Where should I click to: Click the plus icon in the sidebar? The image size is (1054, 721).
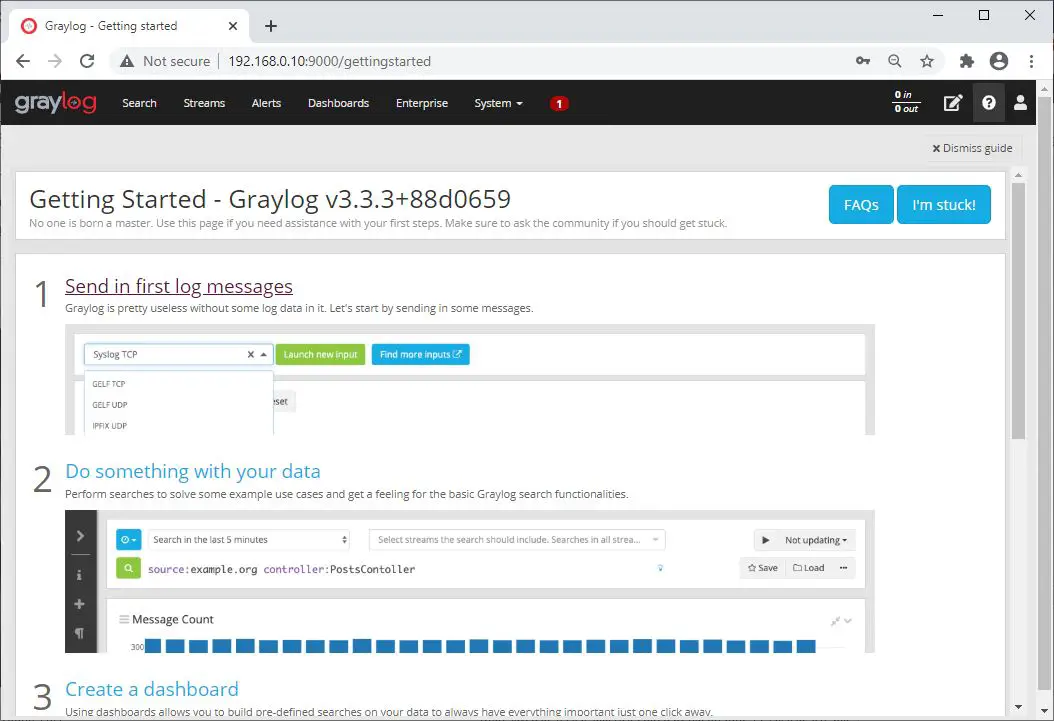point(79,604)
